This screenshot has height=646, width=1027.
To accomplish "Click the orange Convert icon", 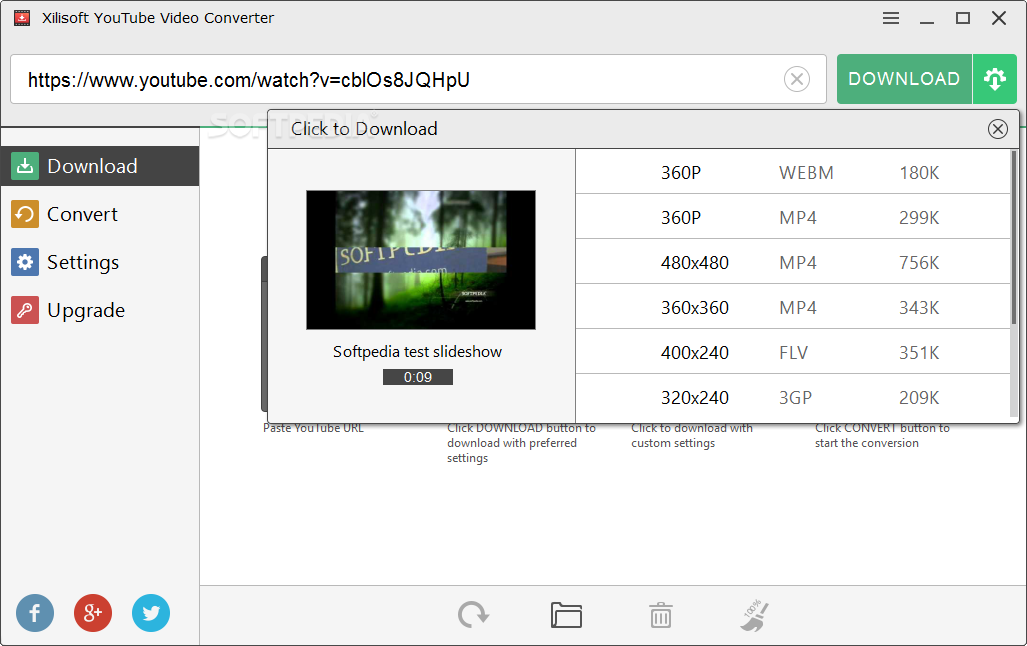I will coord(25,214).
